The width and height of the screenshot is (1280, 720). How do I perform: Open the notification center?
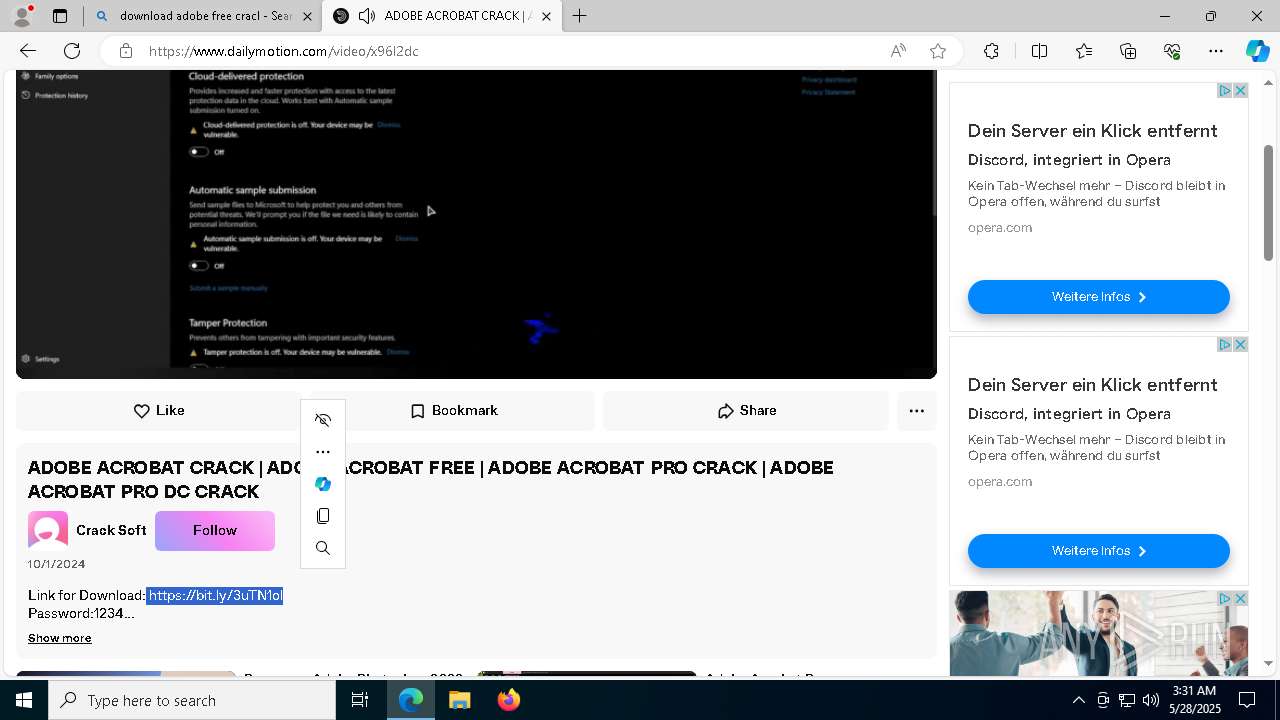(x=1247, y=700)
